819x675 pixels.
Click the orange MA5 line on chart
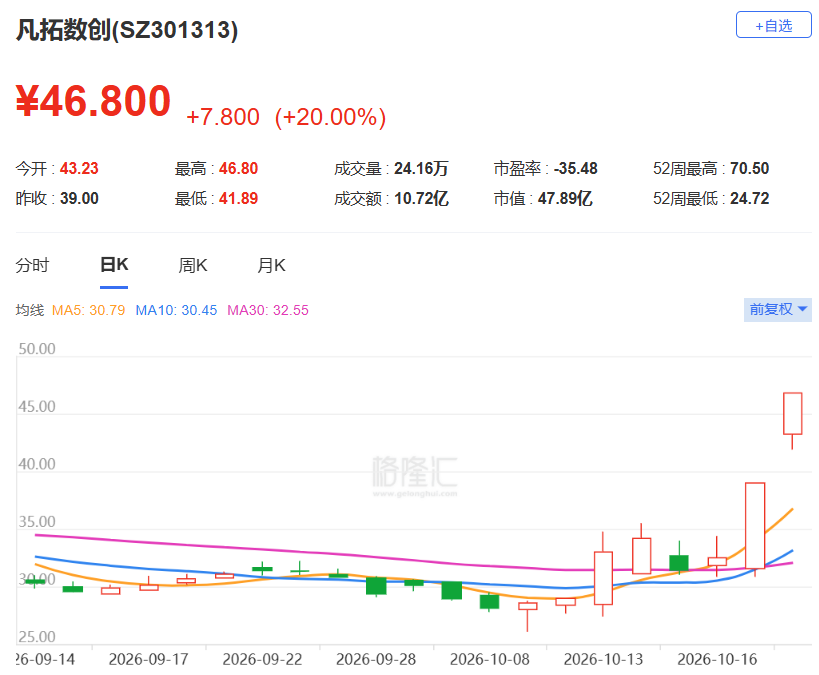pos(778,520)
